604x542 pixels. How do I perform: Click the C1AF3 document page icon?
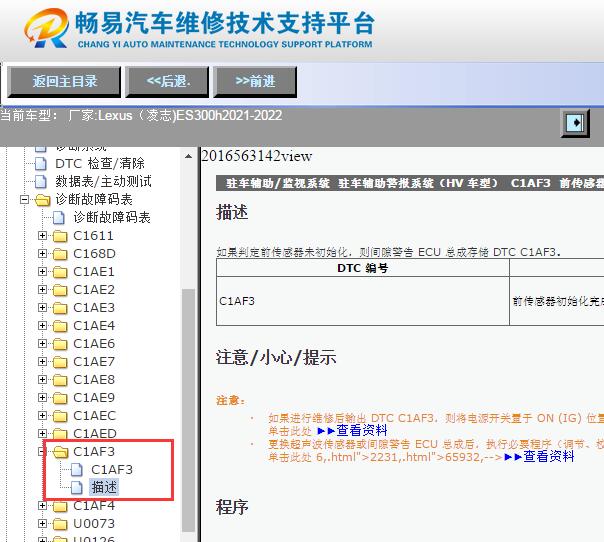(77, 470)
